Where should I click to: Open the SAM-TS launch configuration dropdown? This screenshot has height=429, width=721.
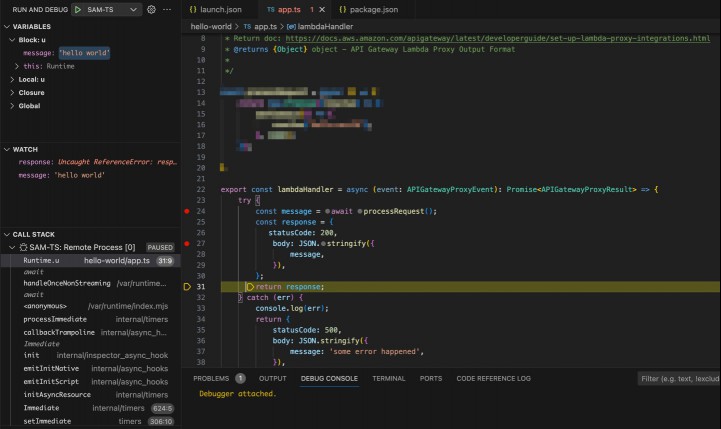[133, 9]
